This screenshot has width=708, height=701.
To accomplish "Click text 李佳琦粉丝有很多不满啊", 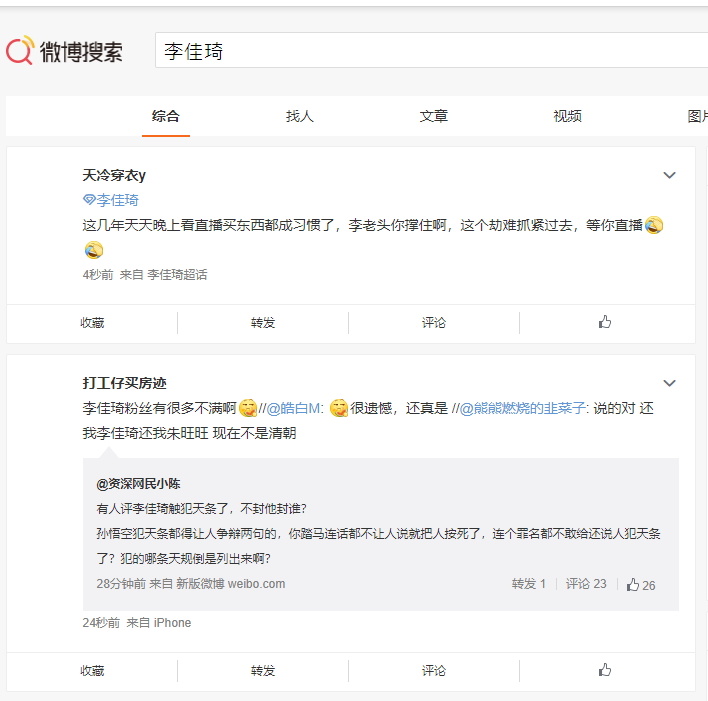I will point(159,408).
